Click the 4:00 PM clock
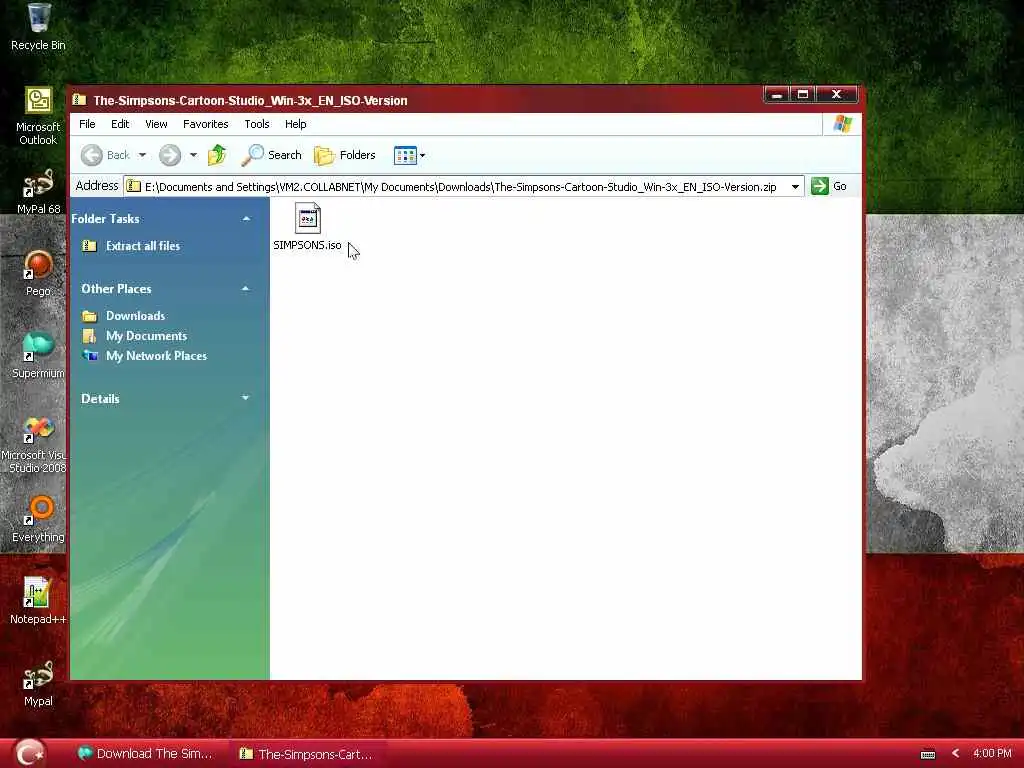1024x768 pixels. pyautogui.click(x=992, y=754)
